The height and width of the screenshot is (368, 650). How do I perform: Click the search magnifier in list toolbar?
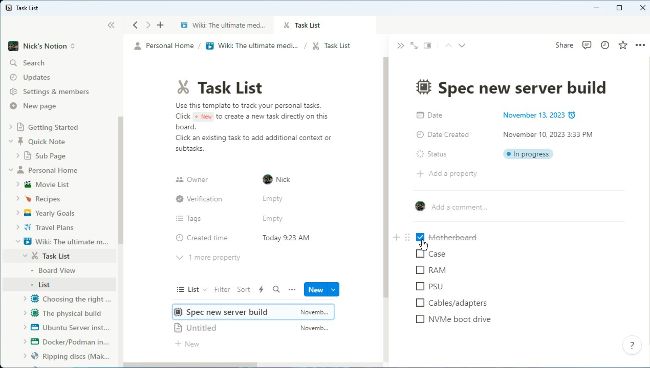(276, 289)
